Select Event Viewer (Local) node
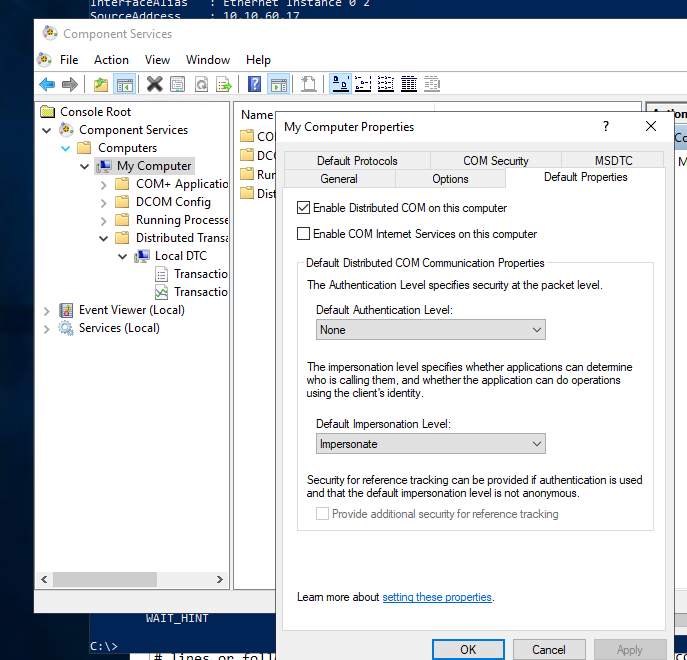Screen dimensions: 687x660 [x=131, y=310]
